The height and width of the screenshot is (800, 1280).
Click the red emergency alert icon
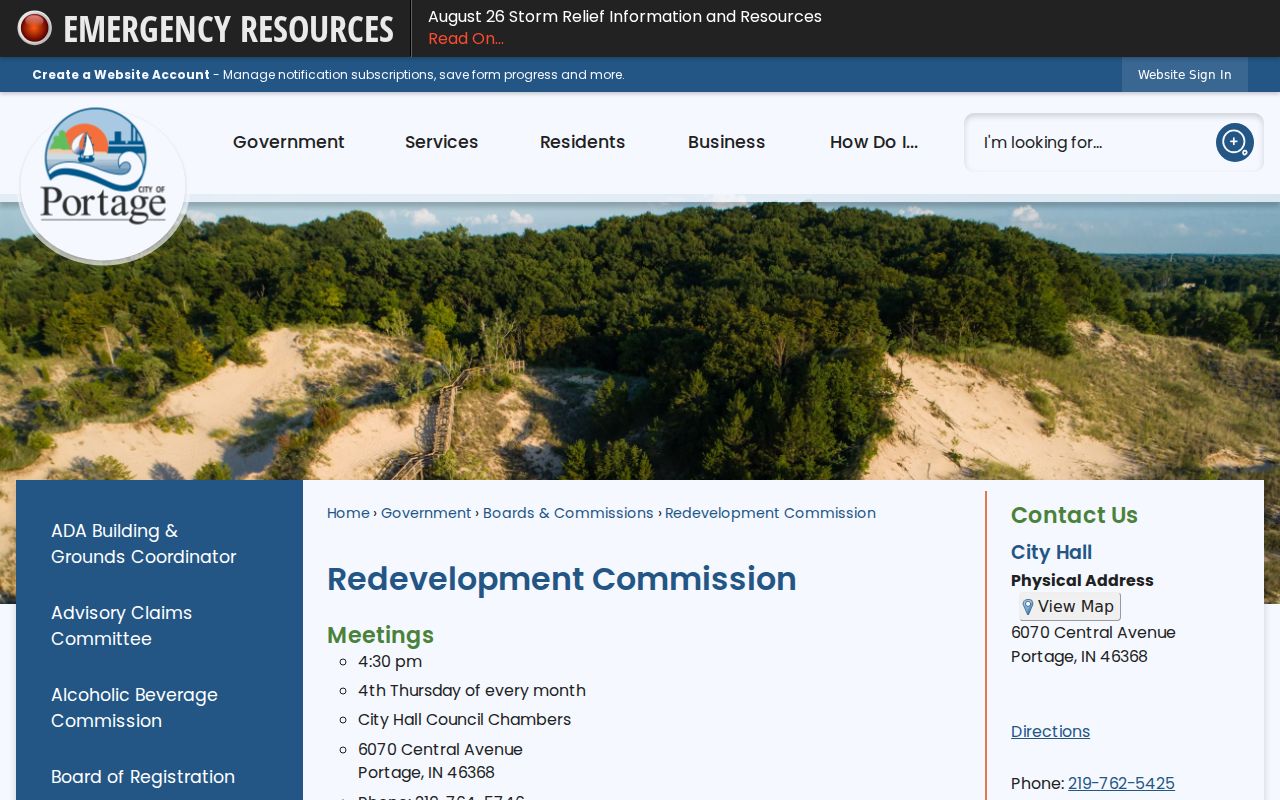pos(34,28)
